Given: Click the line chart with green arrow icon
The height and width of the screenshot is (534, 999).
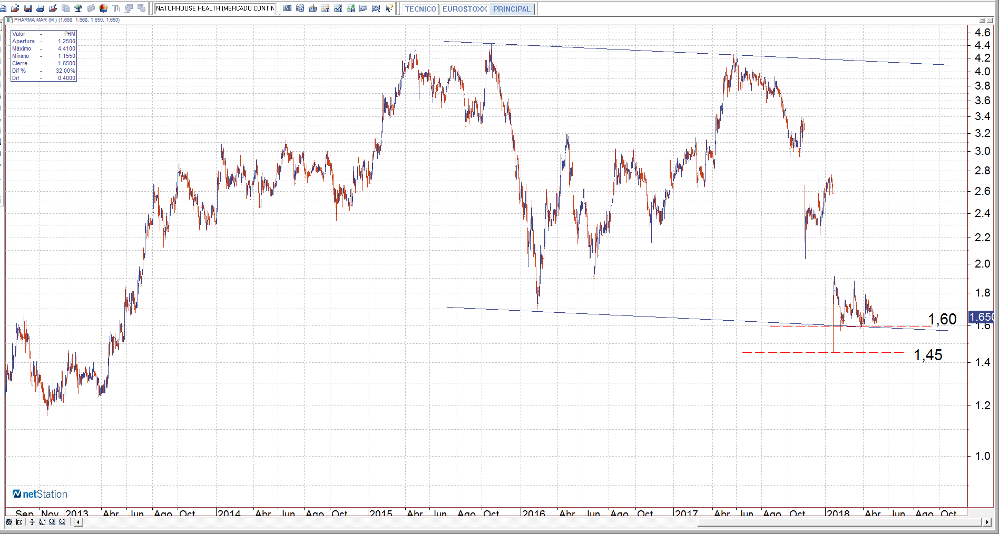Looking at the screenshot, I should [x=350, y=8].
